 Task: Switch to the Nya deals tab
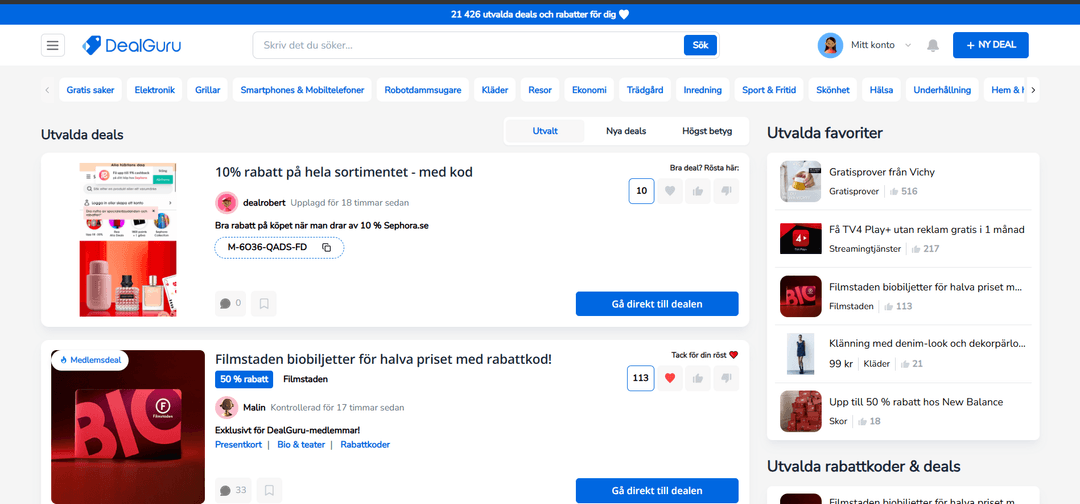[626, 131]
